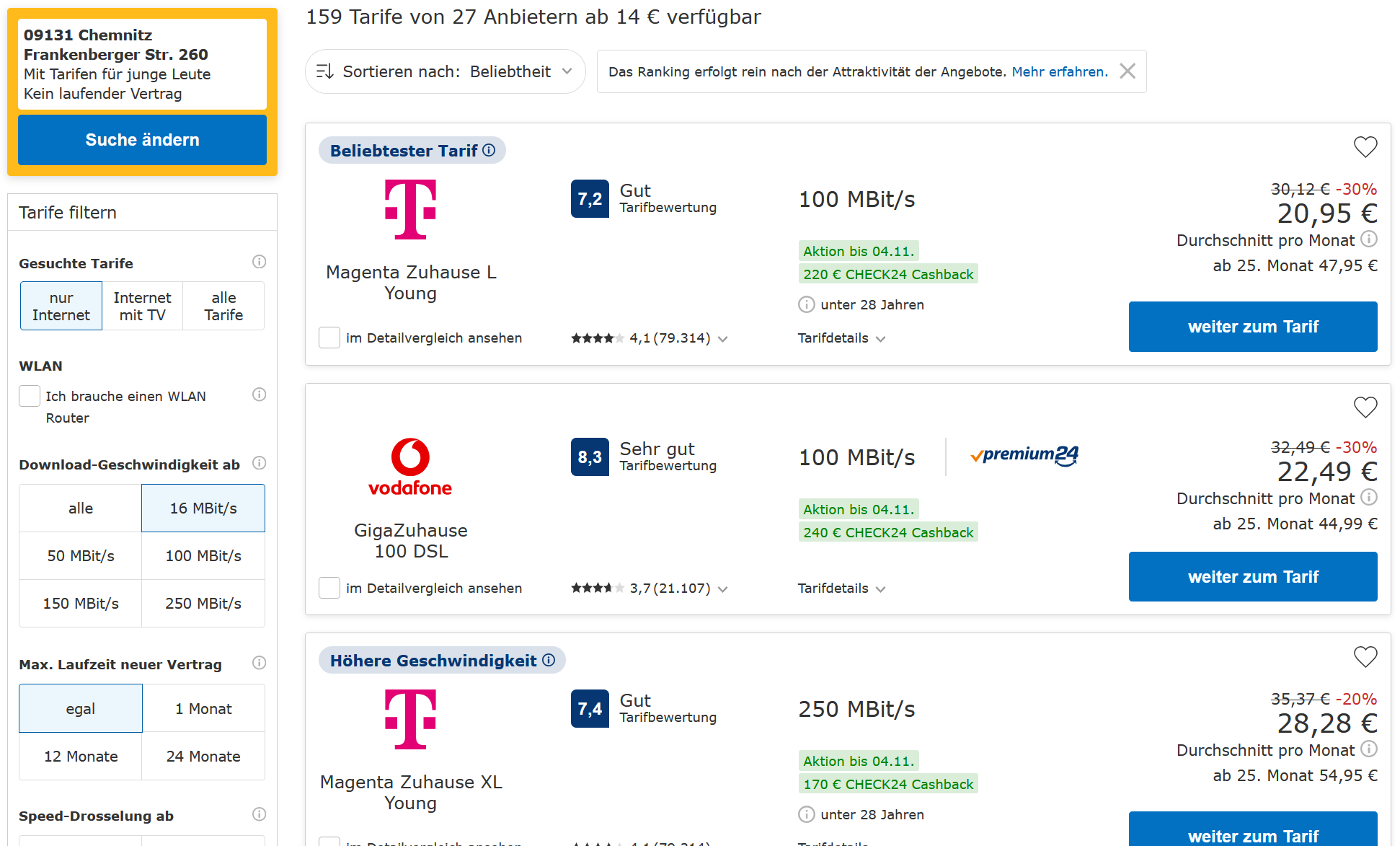
Task: Open the Sortieren nach Beliebtheit dropdown
Action: click(445, 71)
